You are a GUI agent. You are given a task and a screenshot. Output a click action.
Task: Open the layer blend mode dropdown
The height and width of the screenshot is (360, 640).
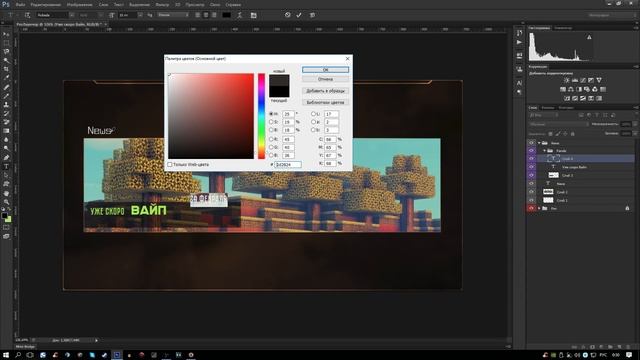(x=558, y=124)
